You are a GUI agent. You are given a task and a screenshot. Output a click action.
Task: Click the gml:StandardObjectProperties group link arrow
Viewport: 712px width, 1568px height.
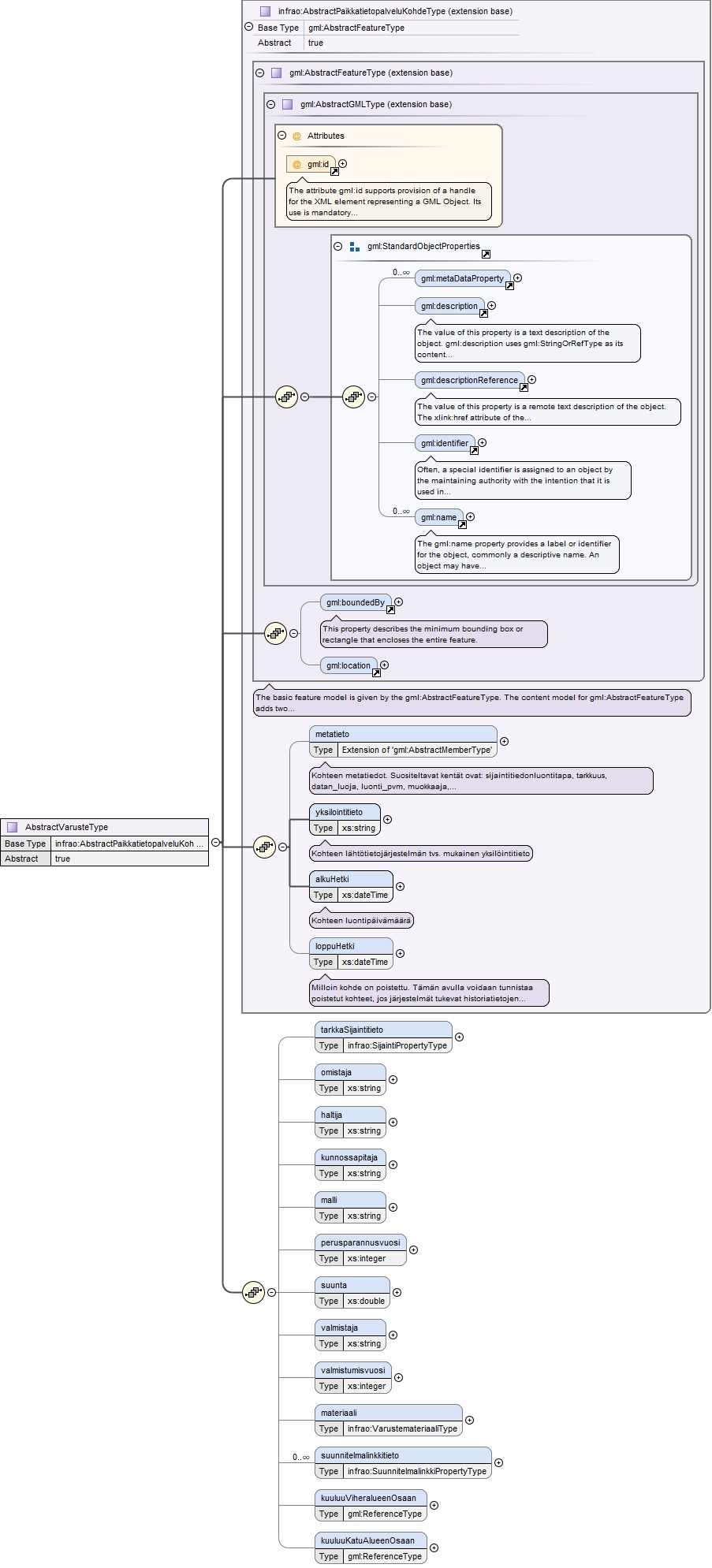[x=486, y=254]
